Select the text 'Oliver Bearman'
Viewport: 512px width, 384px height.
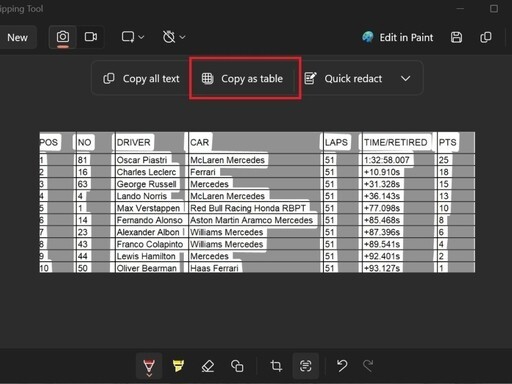click(147, 268)
